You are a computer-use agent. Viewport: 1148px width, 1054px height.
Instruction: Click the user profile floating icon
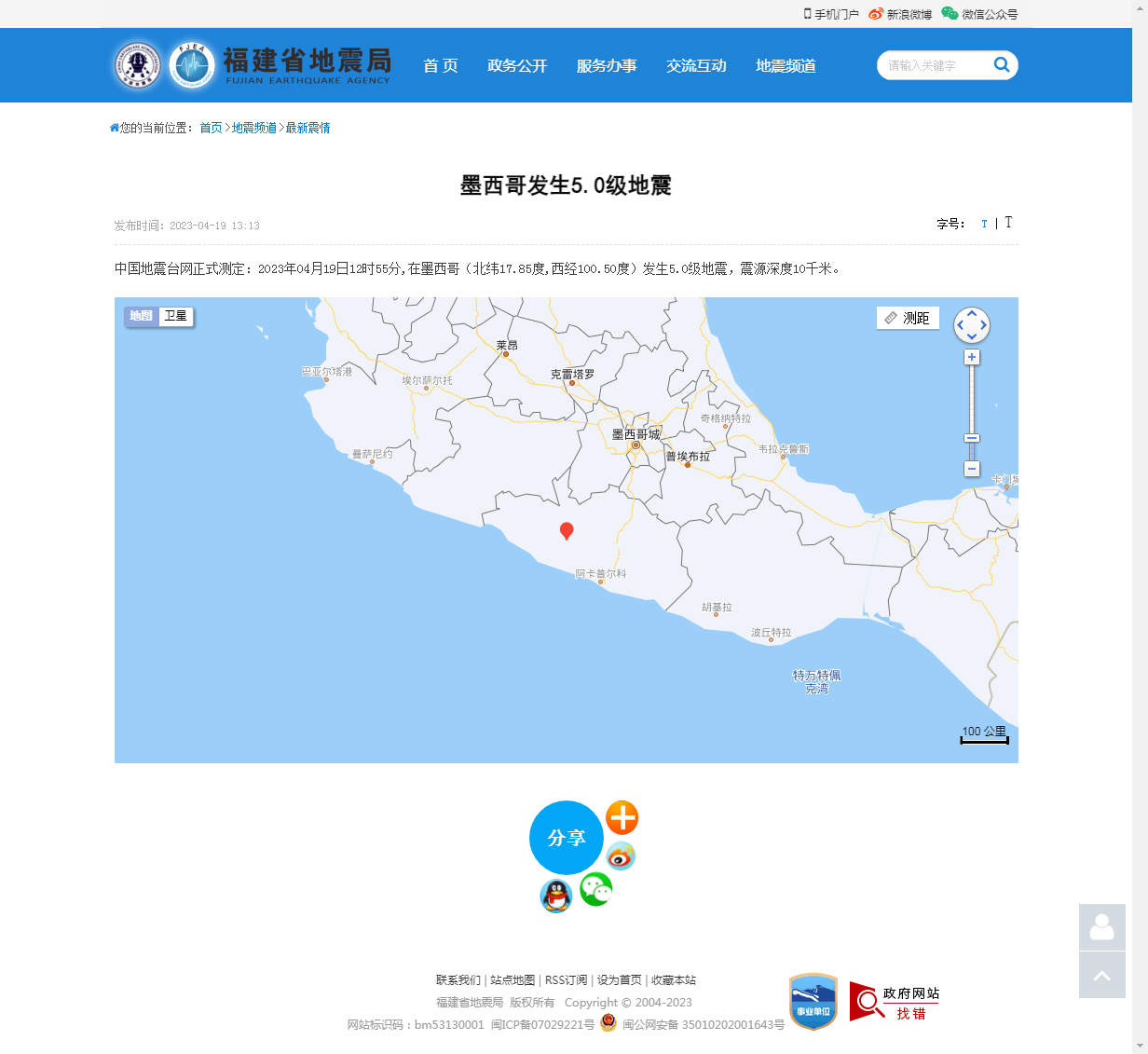point(1101,927)
